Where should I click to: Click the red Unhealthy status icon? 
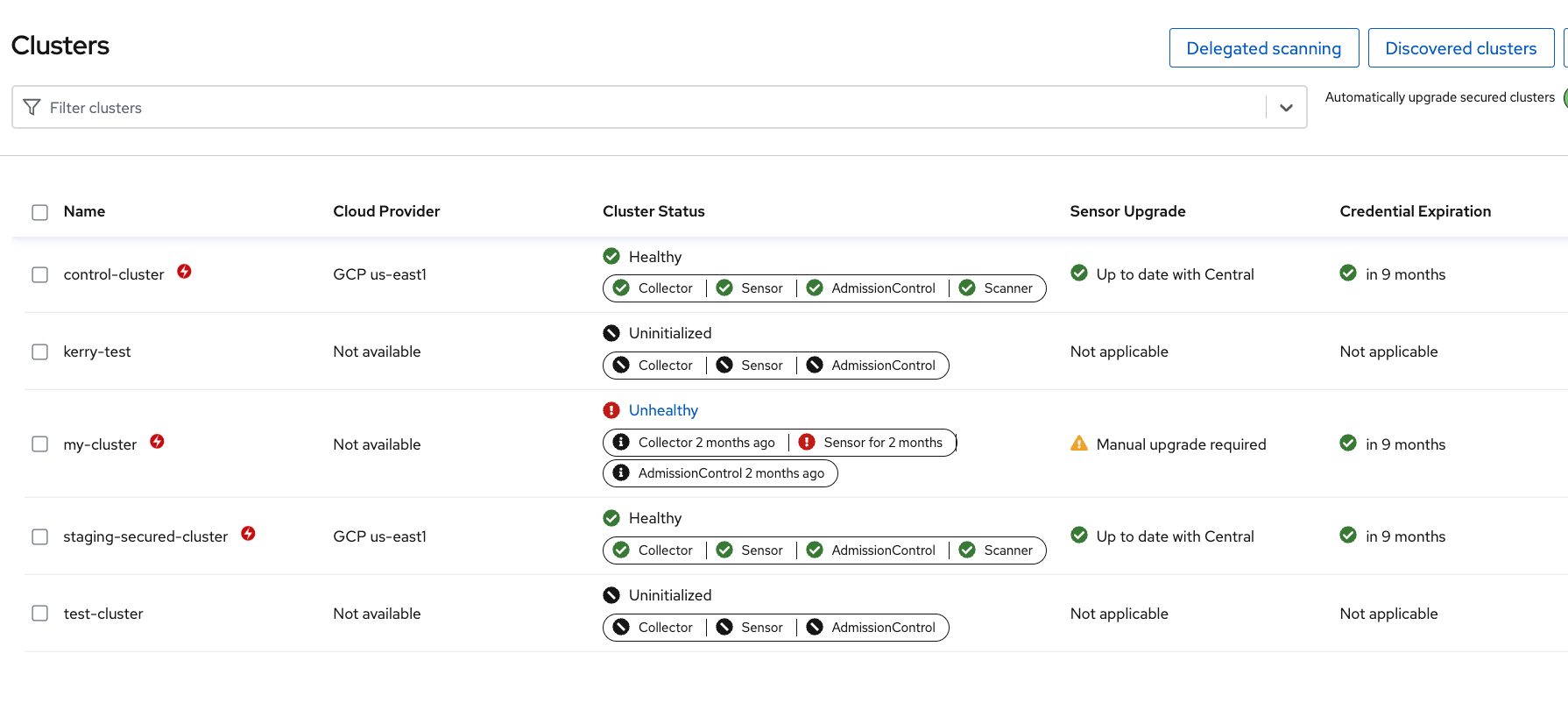click(x=611, y=410)
